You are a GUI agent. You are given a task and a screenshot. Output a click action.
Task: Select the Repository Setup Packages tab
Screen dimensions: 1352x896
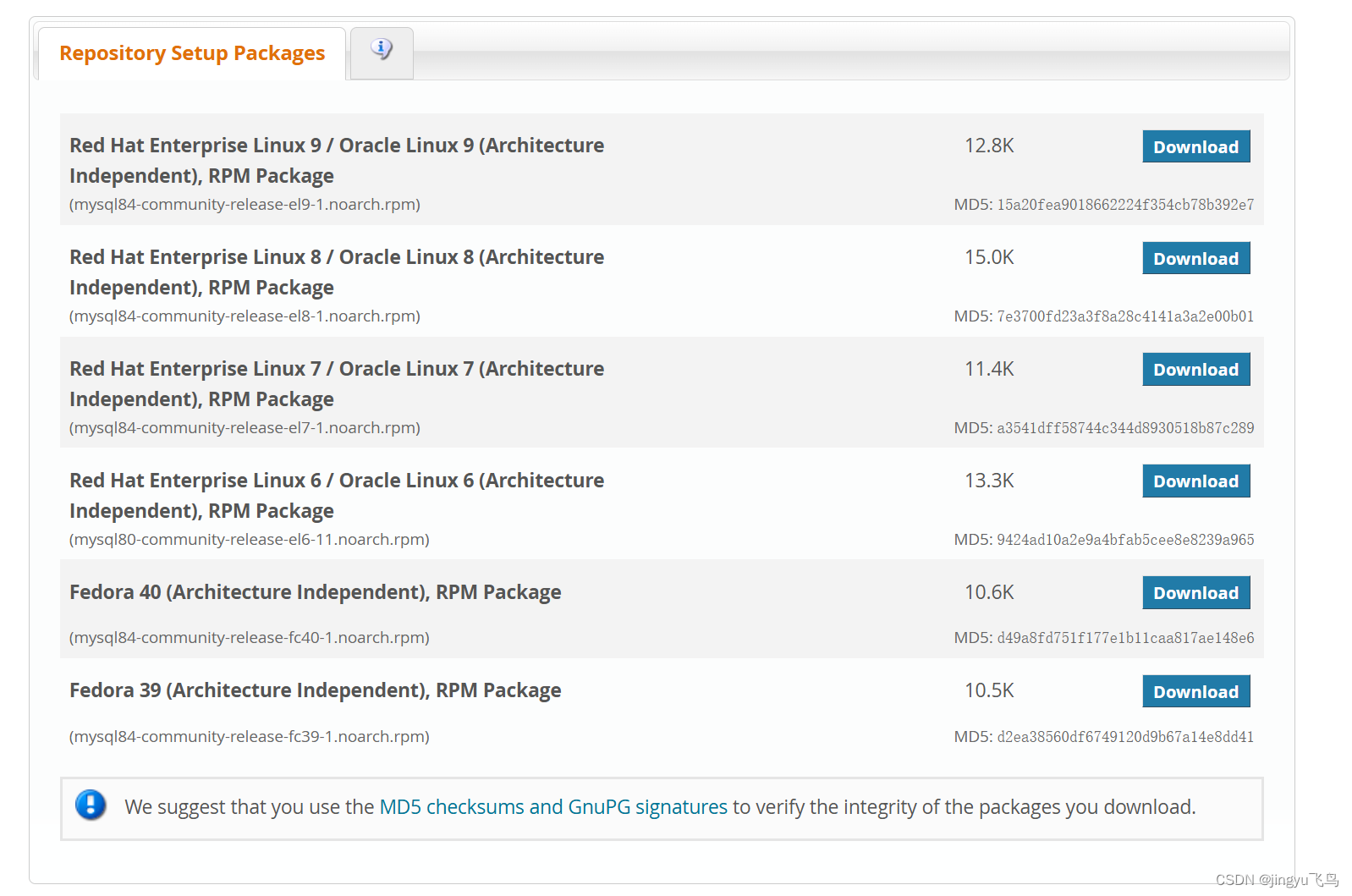[192, 53]
